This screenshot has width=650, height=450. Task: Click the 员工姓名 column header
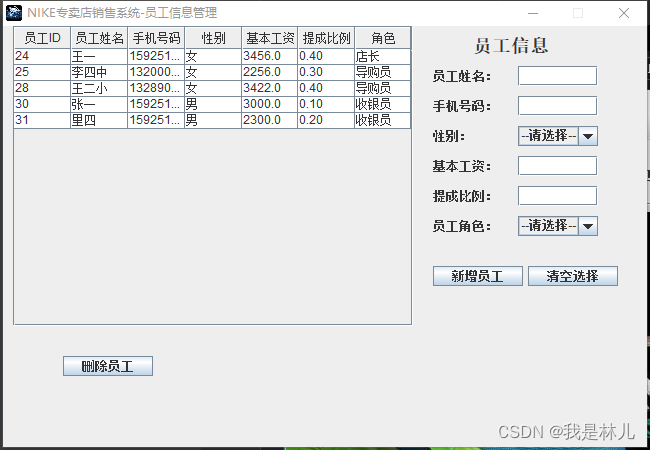coord(99,38)
